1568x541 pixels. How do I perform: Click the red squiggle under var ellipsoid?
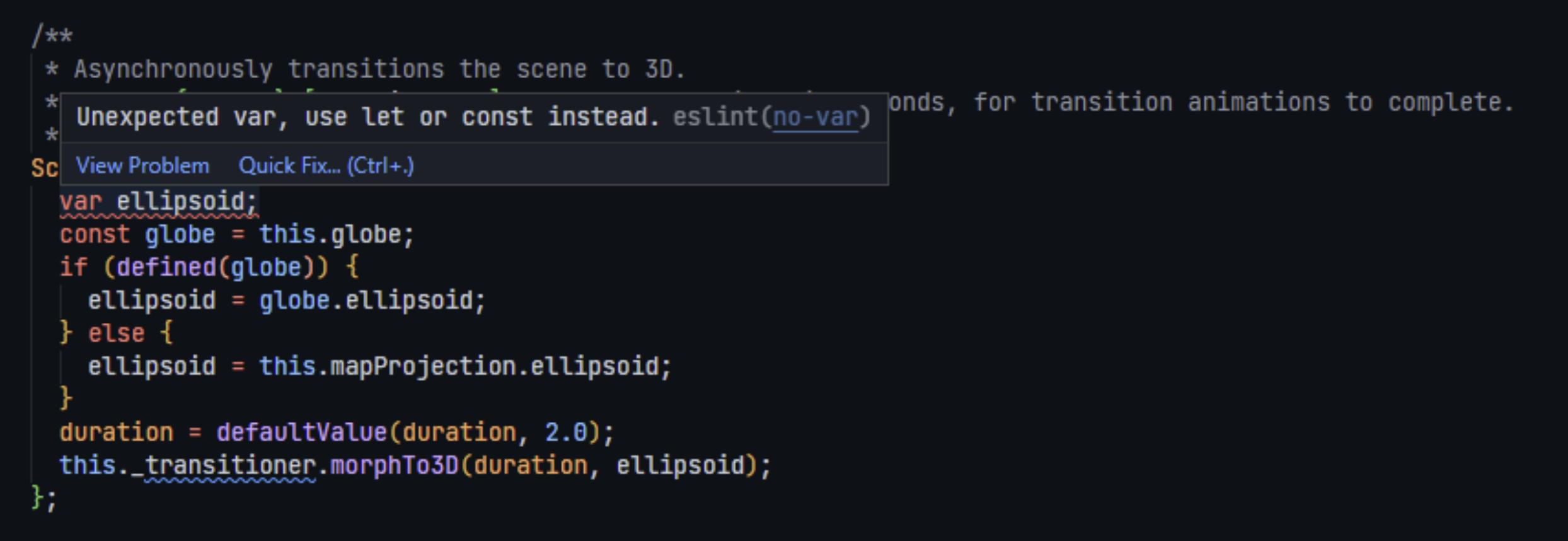click(158, 218)
